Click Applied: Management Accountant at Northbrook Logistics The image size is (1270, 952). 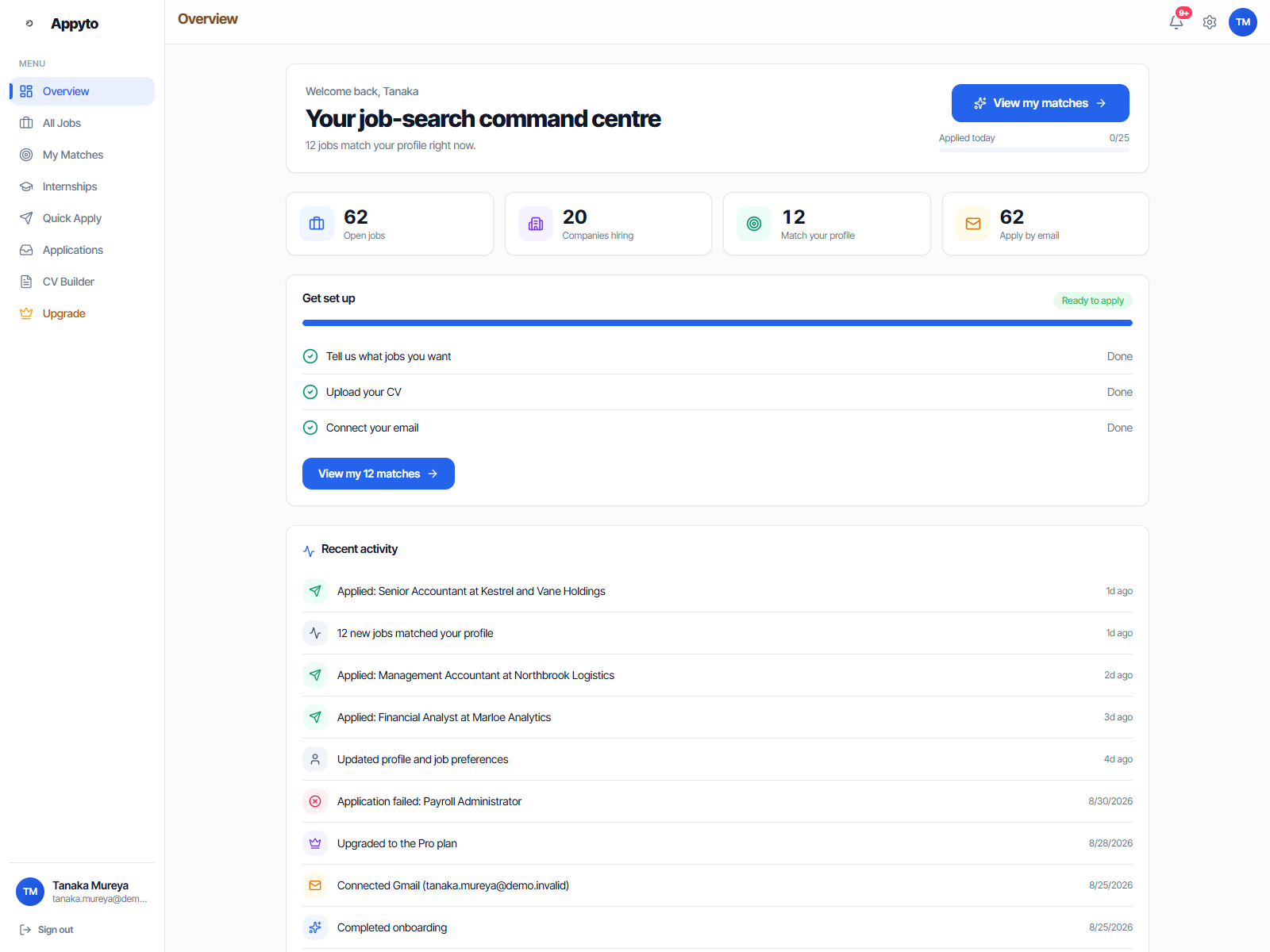475,675
